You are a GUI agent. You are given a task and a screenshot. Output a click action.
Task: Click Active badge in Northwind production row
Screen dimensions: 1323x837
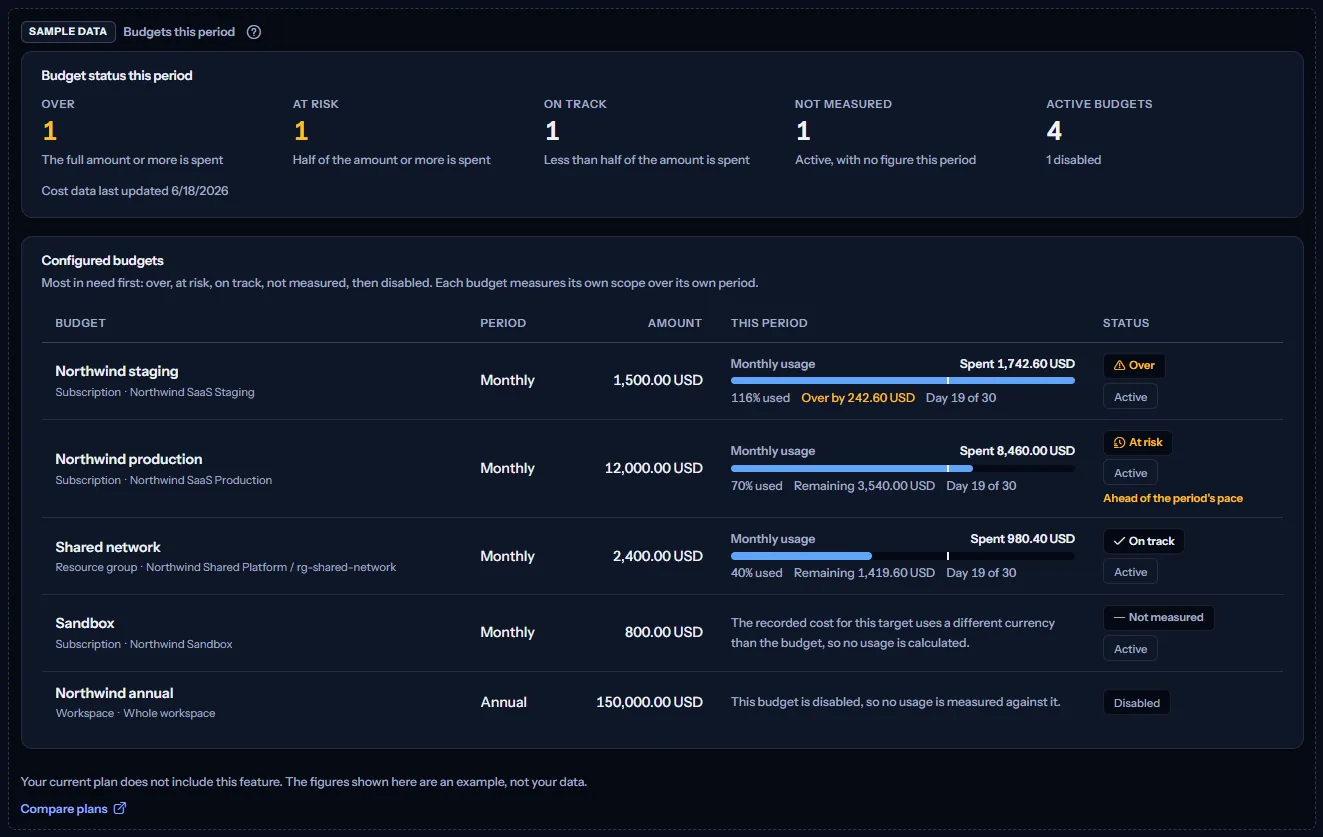(1130, 473)
